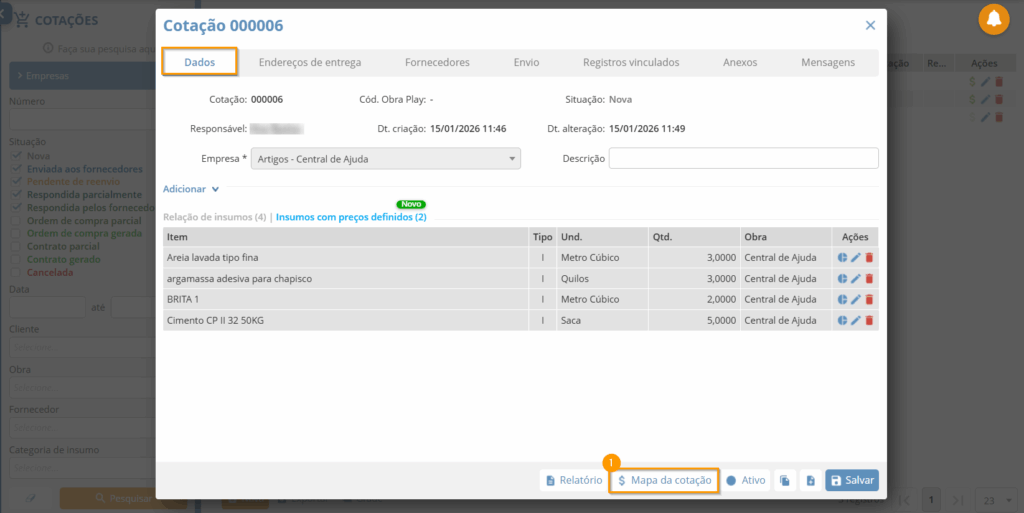Delete the argamassa adesiva item
Image resolution: width=1024 pixels, height=513 pixels.
pyautogui.click(x=869, y=278)
